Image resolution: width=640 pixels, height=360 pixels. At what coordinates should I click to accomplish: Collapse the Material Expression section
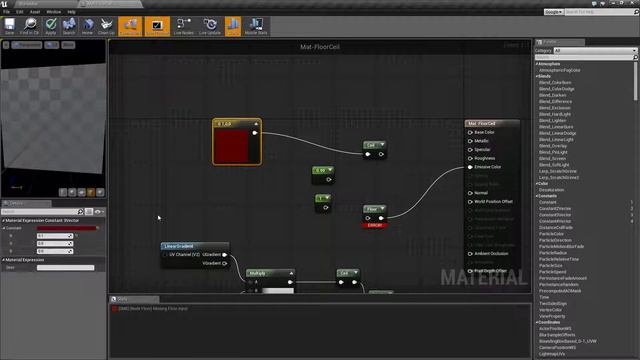coord(3,260)
